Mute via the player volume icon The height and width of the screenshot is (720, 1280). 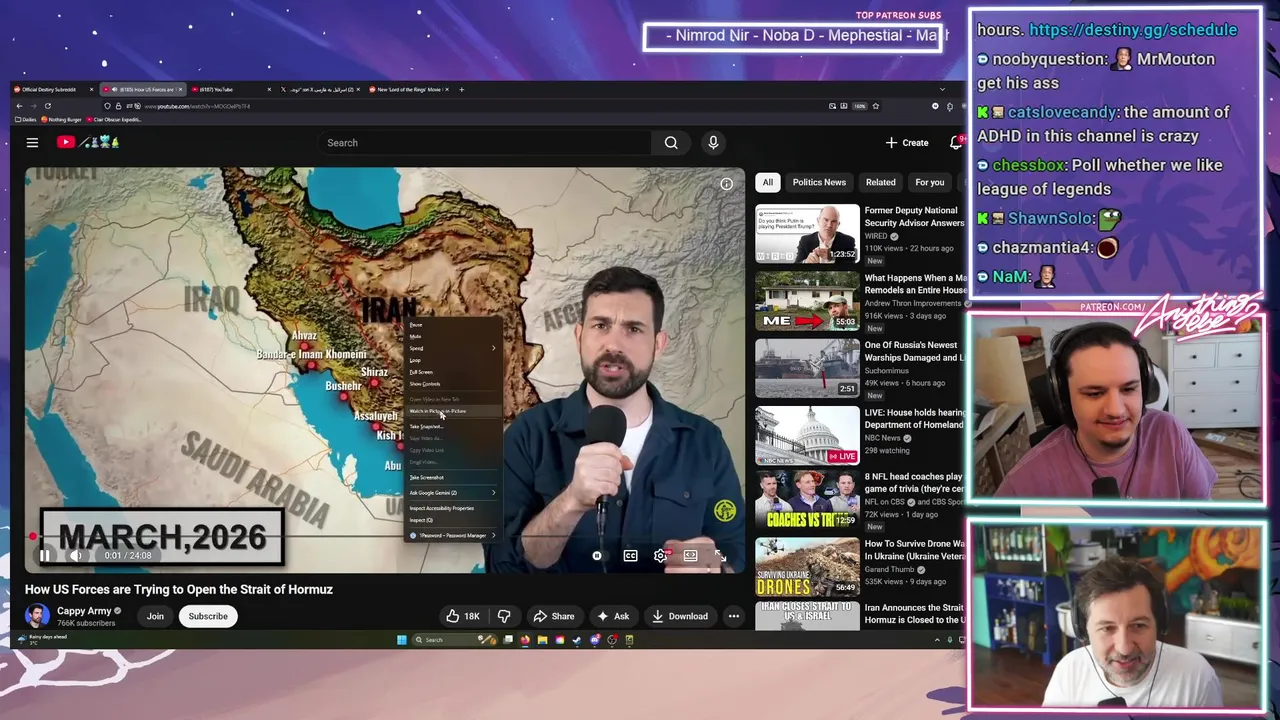click(x=75, y=556)
